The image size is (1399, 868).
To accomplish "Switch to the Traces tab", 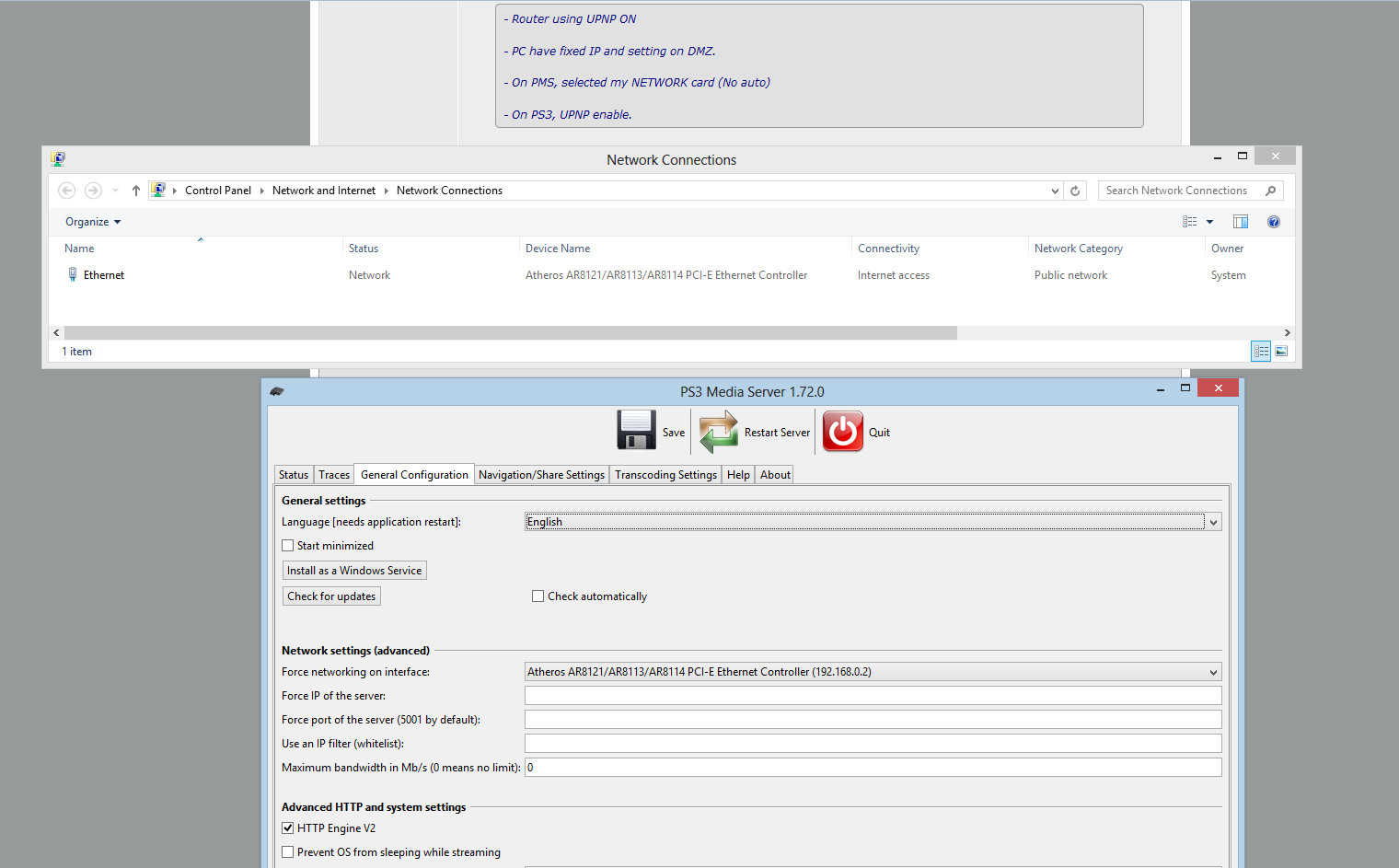I will click(334, 475).
